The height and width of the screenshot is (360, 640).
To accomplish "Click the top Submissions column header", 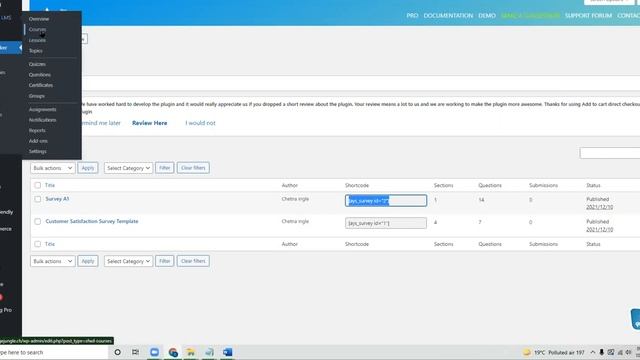I will tap(543, 185).
